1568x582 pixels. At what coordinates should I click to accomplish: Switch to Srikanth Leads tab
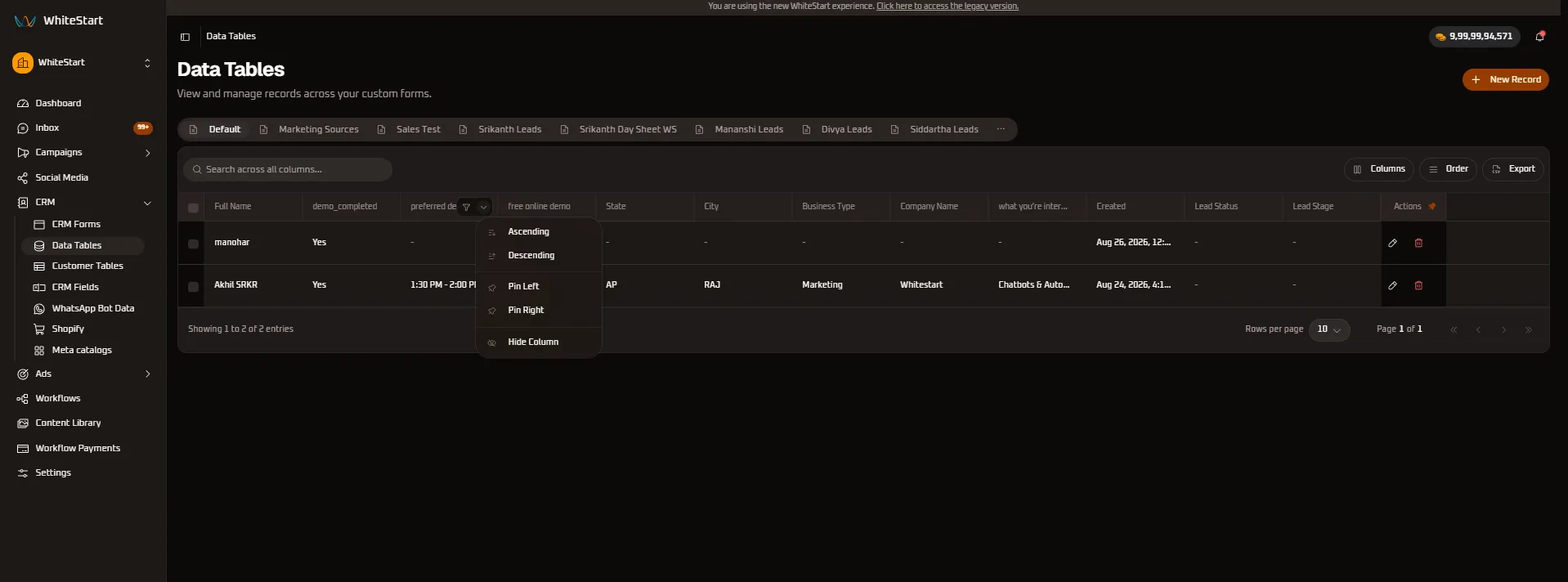(500, 129)
